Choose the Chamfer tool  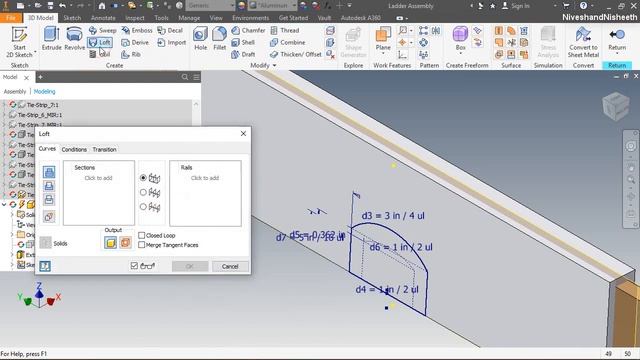tap(248, 30)
